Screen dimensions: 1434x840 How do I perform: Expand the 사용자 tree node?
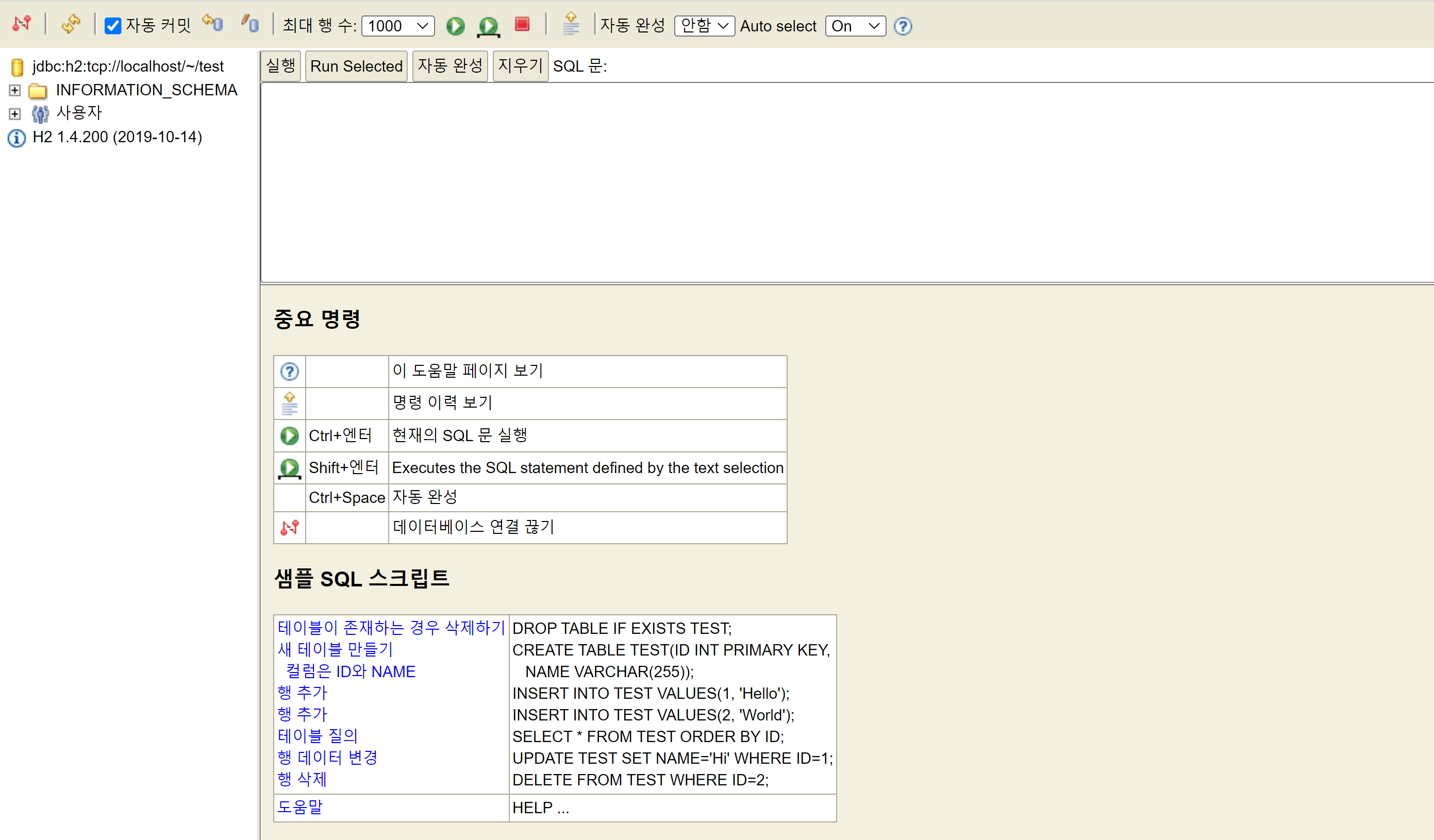pos(15,114)
